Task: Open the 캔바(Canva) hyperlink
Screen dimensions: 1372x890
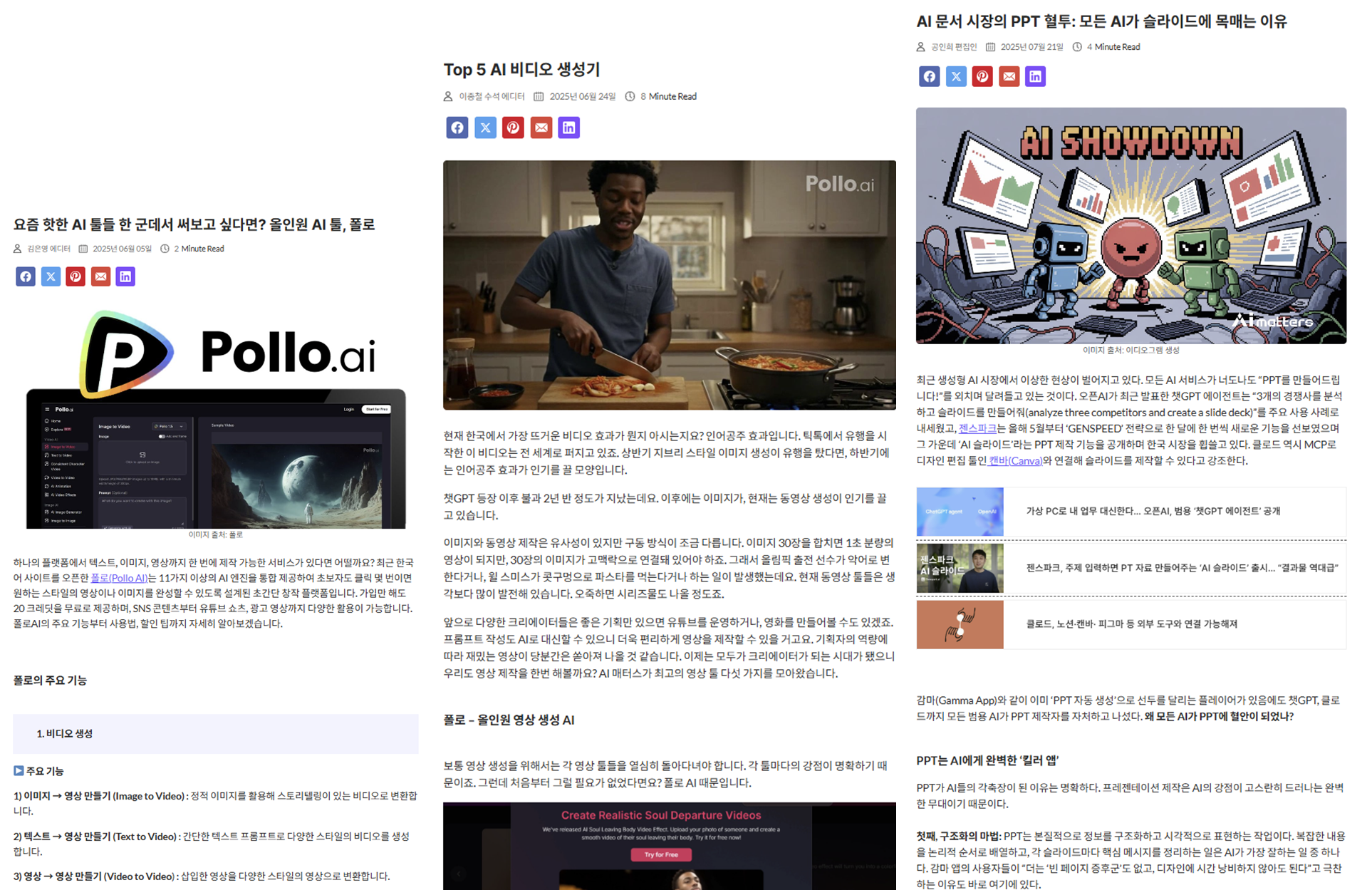Action: coord(1015,460)
